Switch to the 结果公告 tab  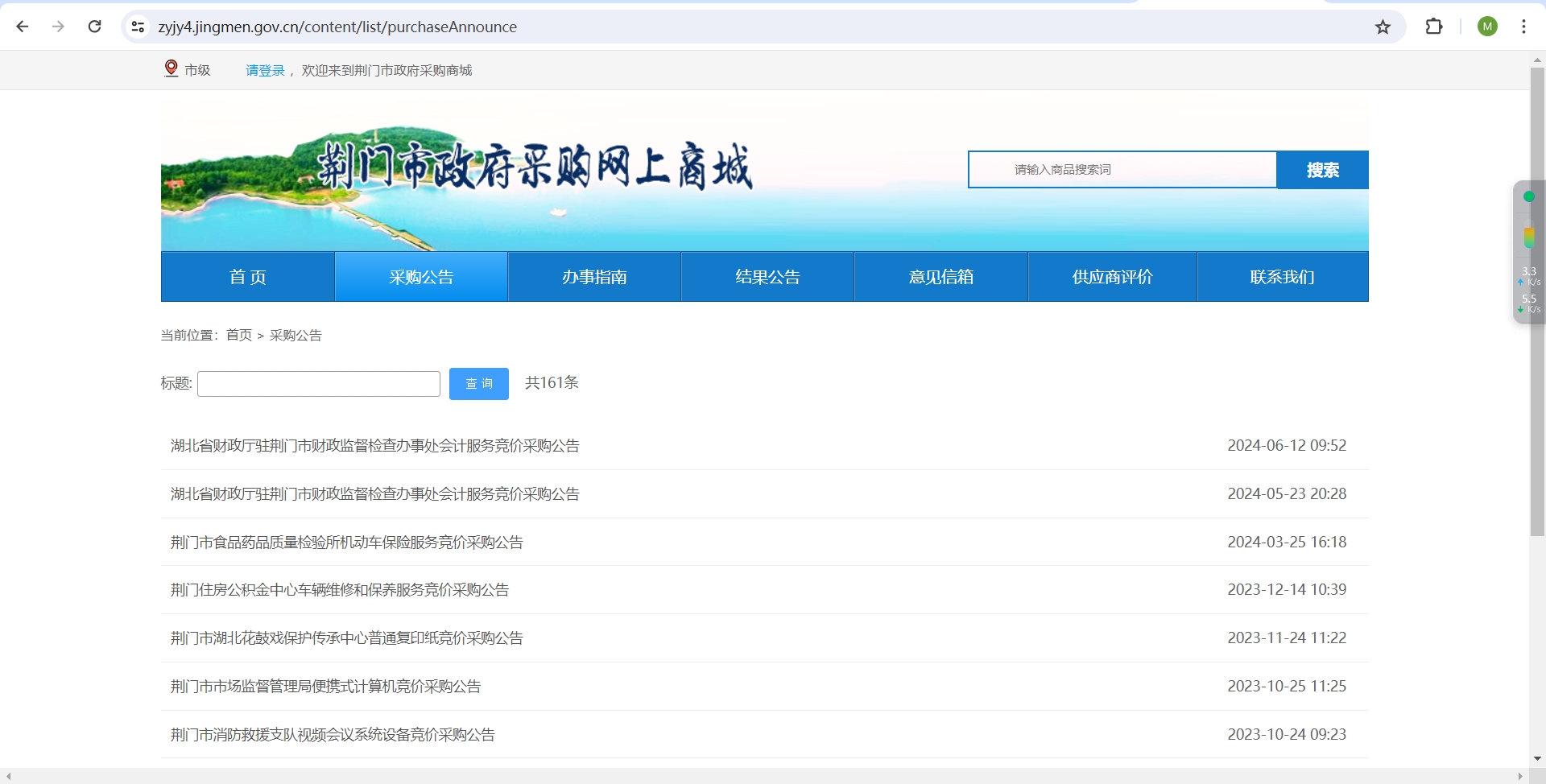767,277
